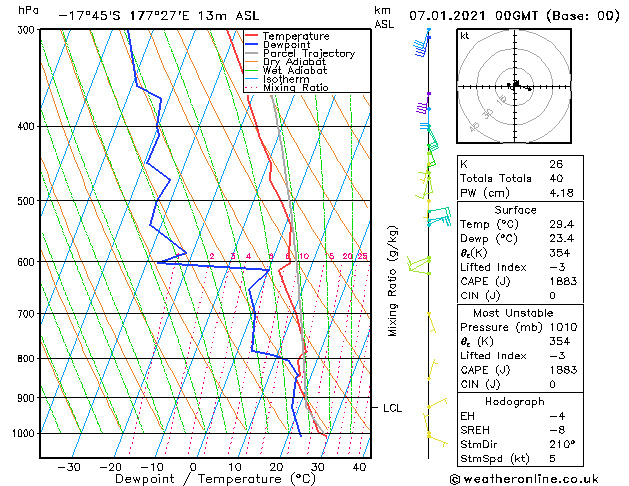Screen dimensions: 629x486
Task: Click the 700 hPa pressure label
Action: (28, 314)
